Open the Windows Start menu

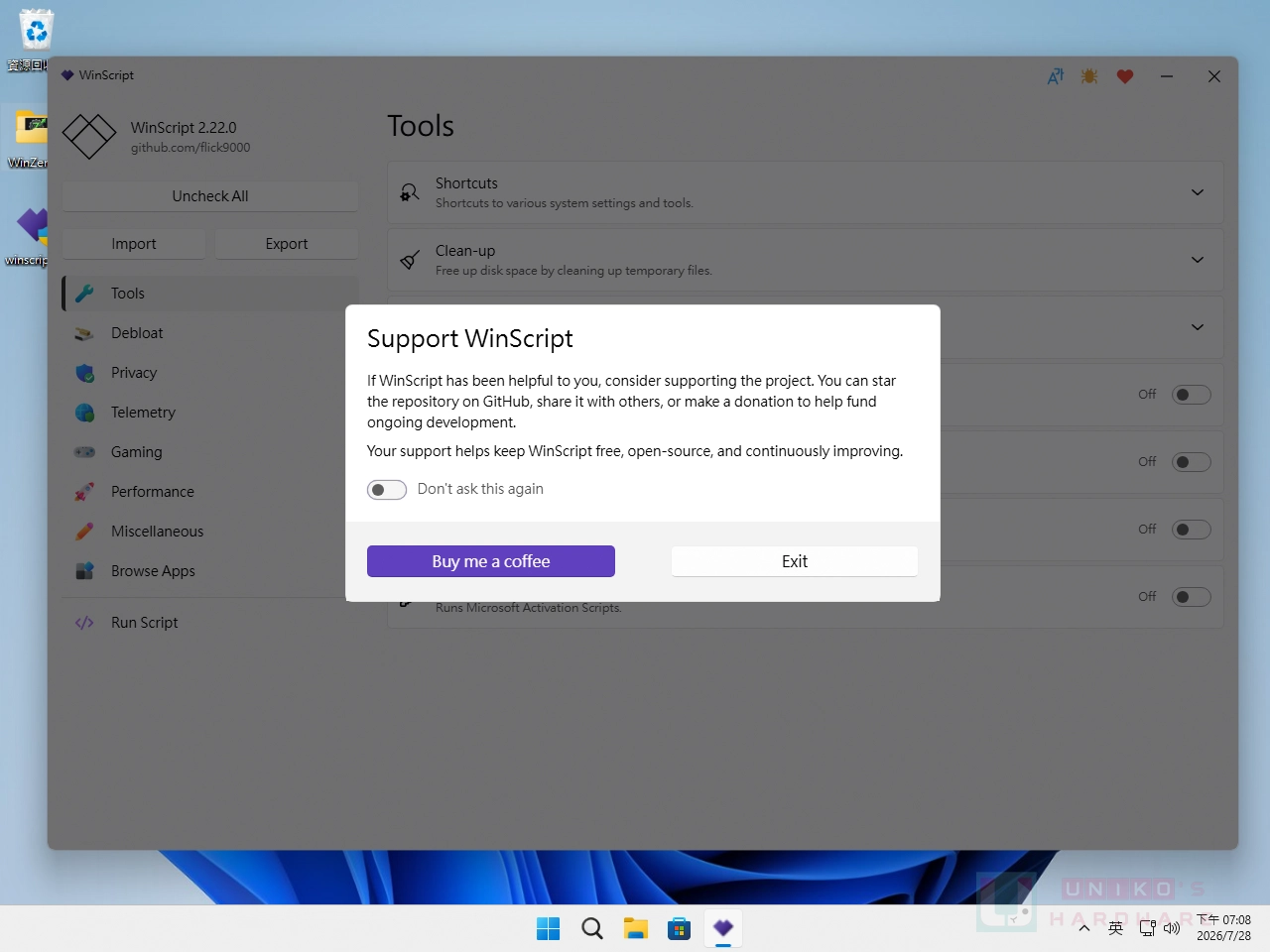point(548,928)
